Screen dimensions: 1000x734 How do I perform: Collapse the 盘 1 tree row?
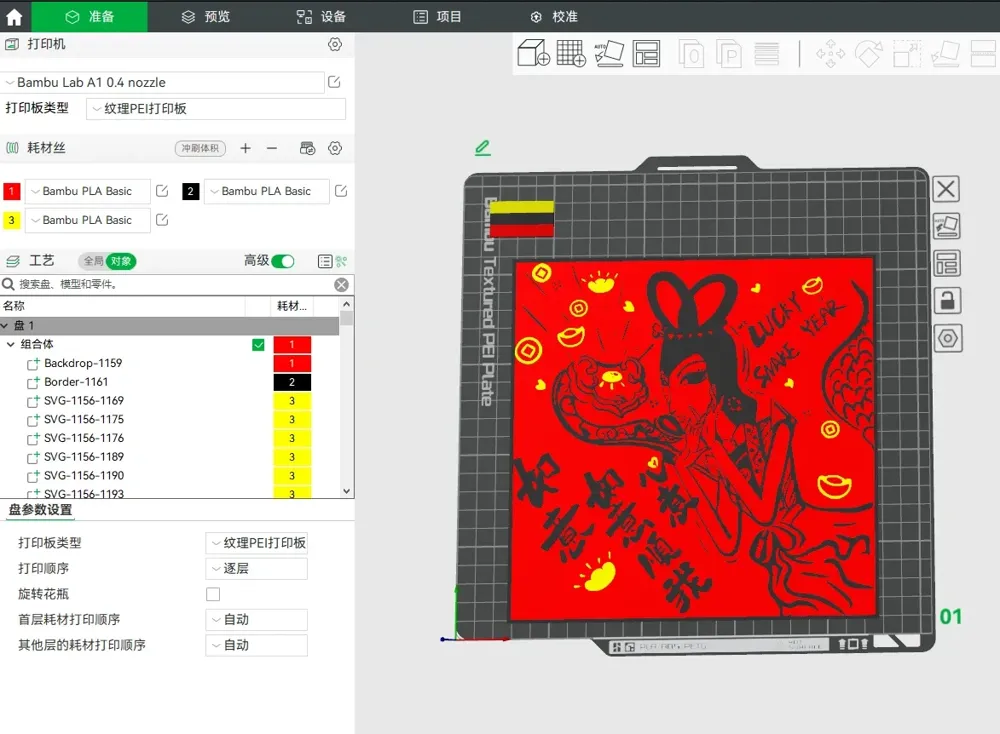pyautogui.click(x=4, y=326)
